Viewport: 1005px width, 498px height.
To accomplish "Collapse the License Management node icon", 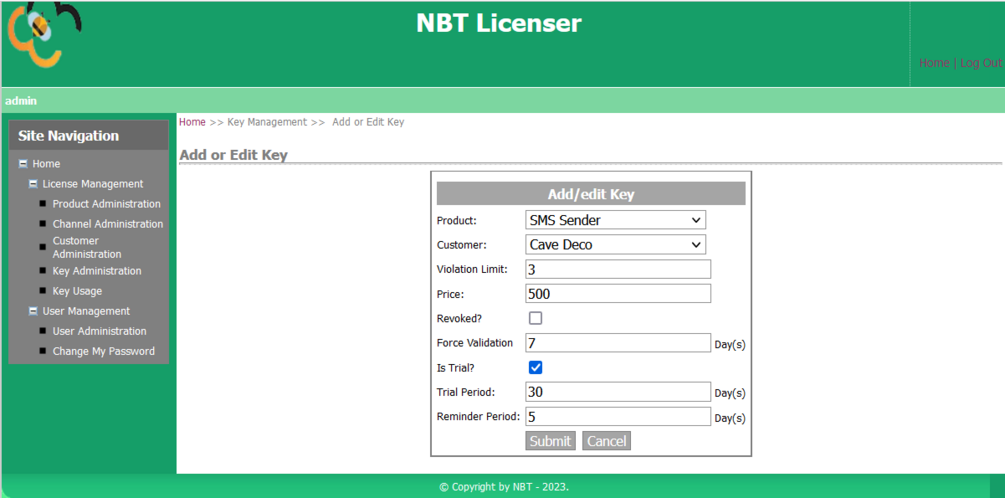I will [33, 184].
